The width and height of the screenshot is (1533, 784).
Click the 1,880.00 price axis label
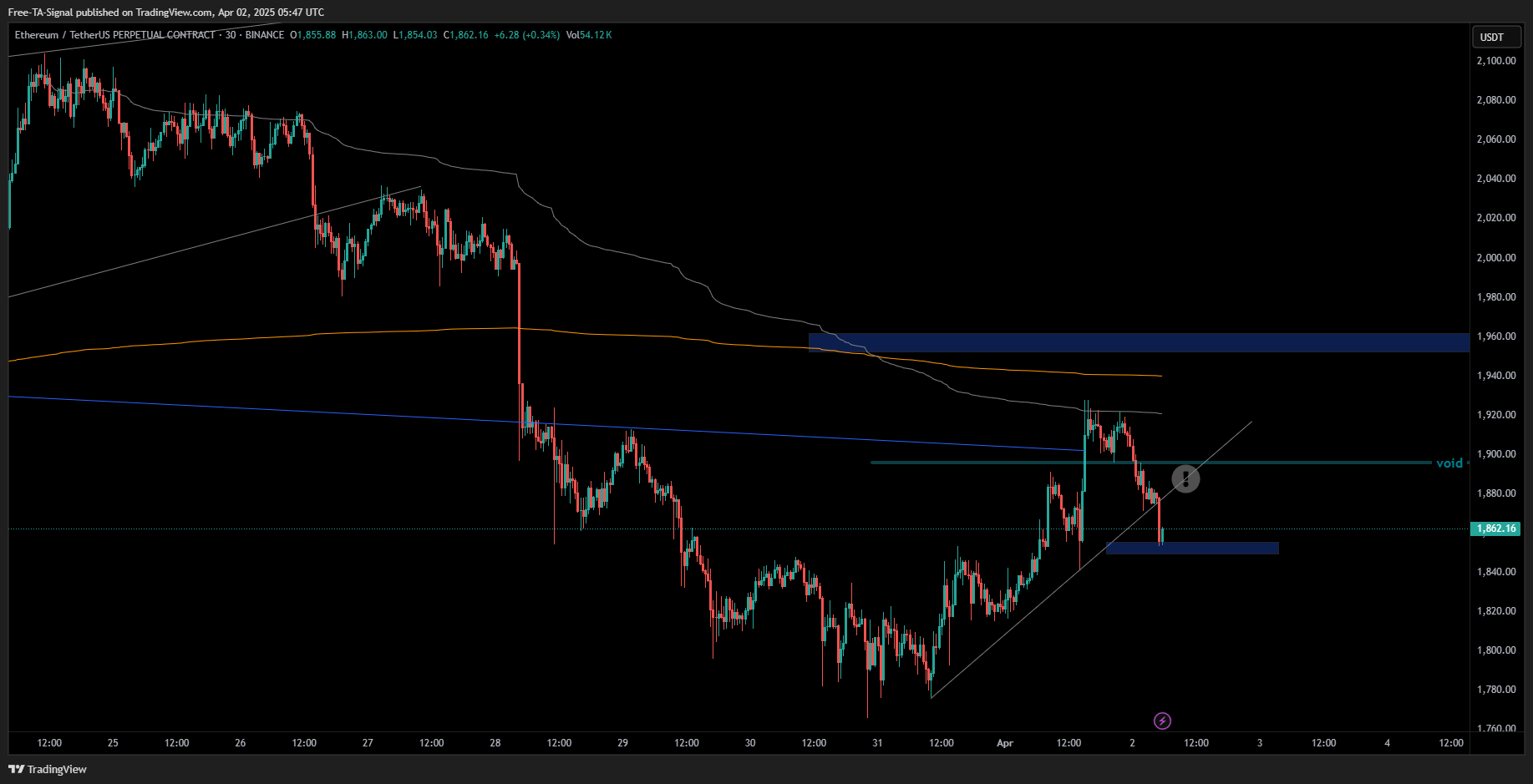1496,493
